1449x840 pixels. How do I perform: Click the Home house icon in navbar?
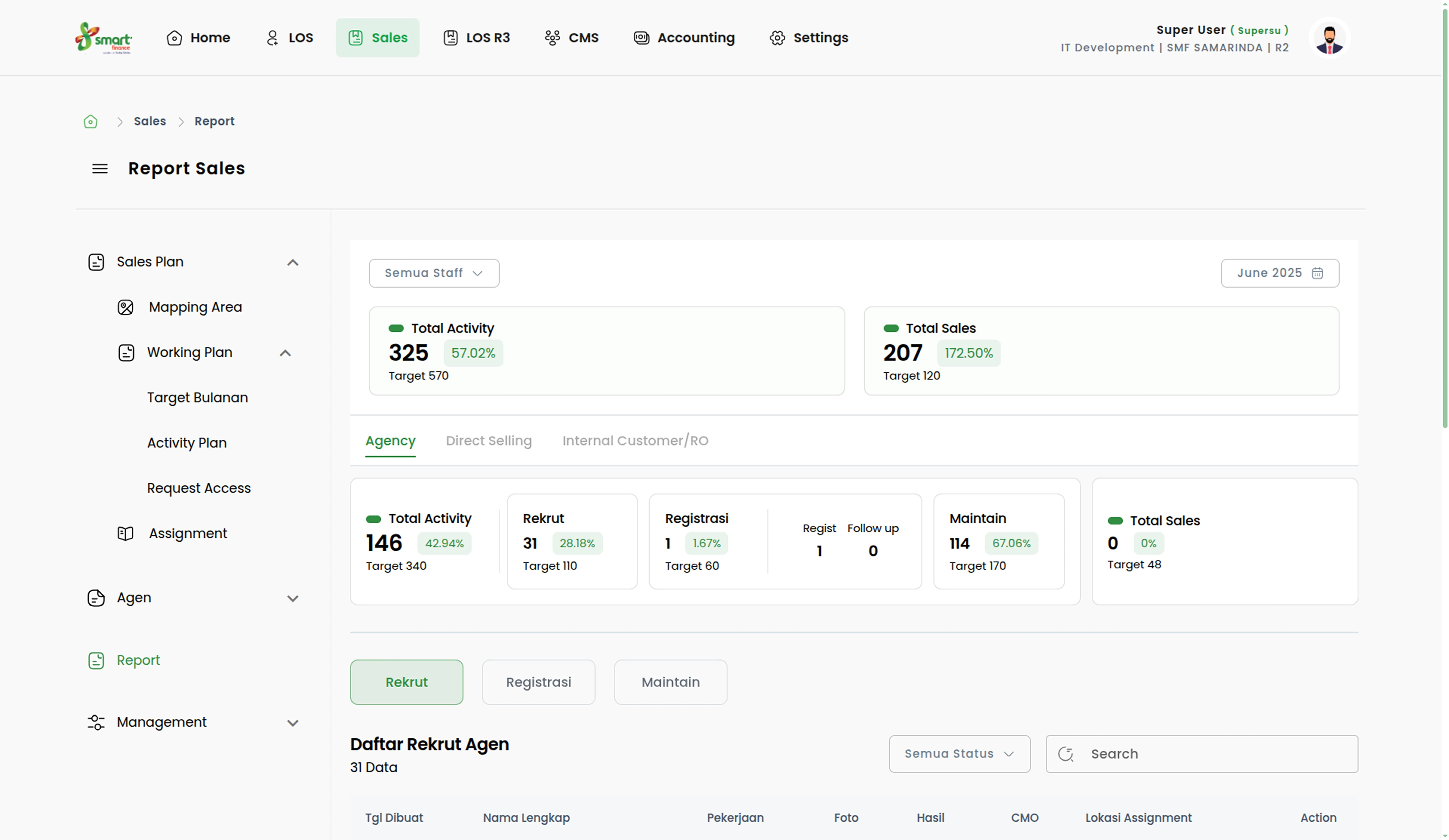[x=174, y=38]
